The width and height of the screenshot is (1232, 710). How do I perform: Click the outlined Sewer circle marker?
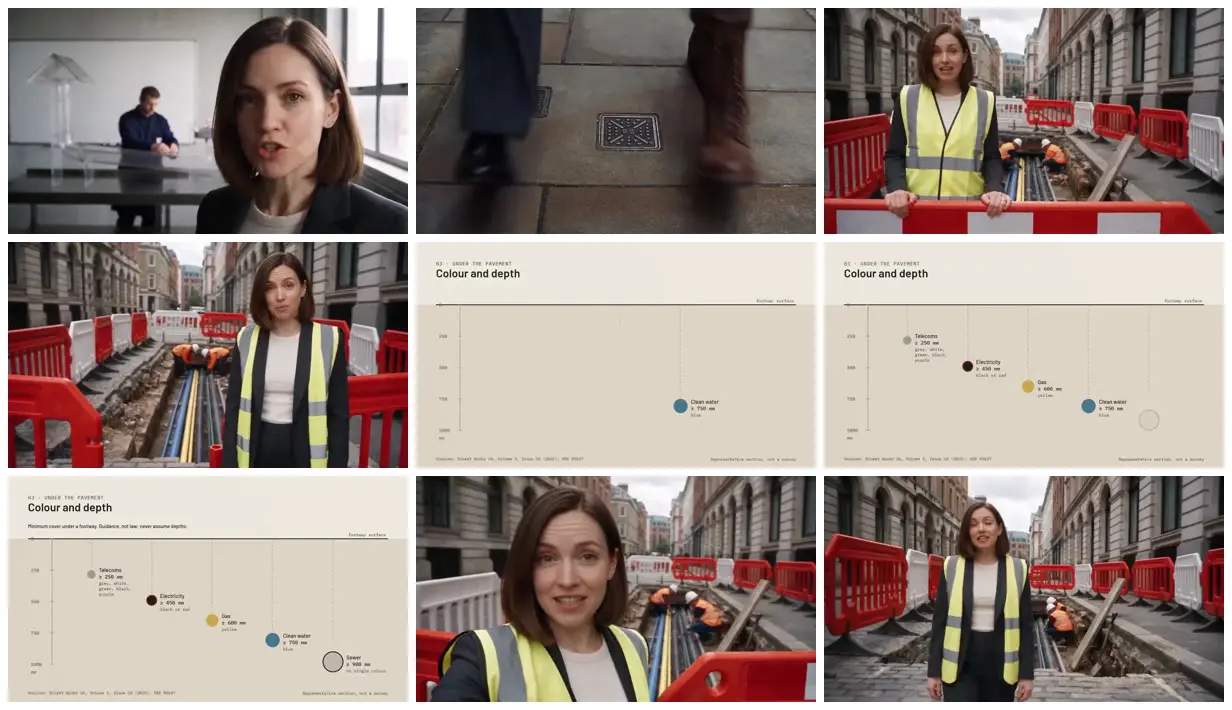click(x=333, y=661)
